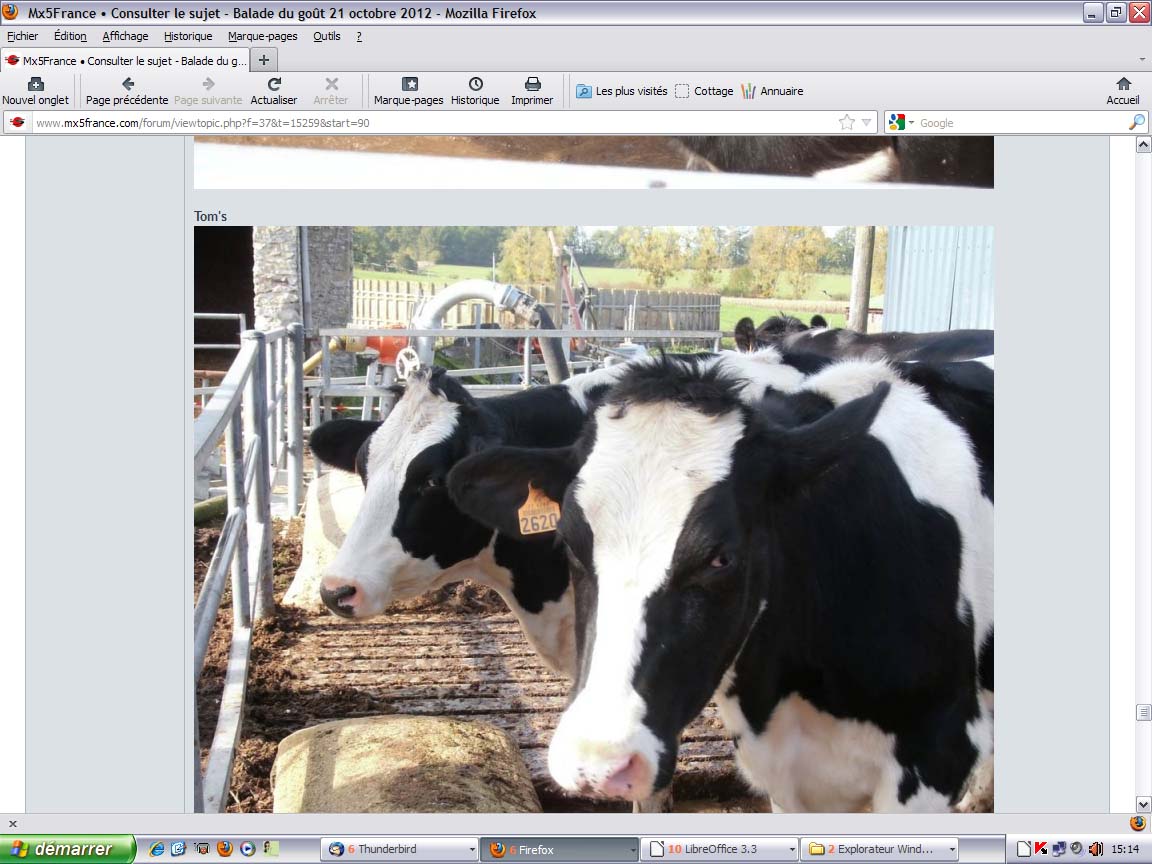
Task: Click the cow photo posted by Tom's
Action: (594, 519)
